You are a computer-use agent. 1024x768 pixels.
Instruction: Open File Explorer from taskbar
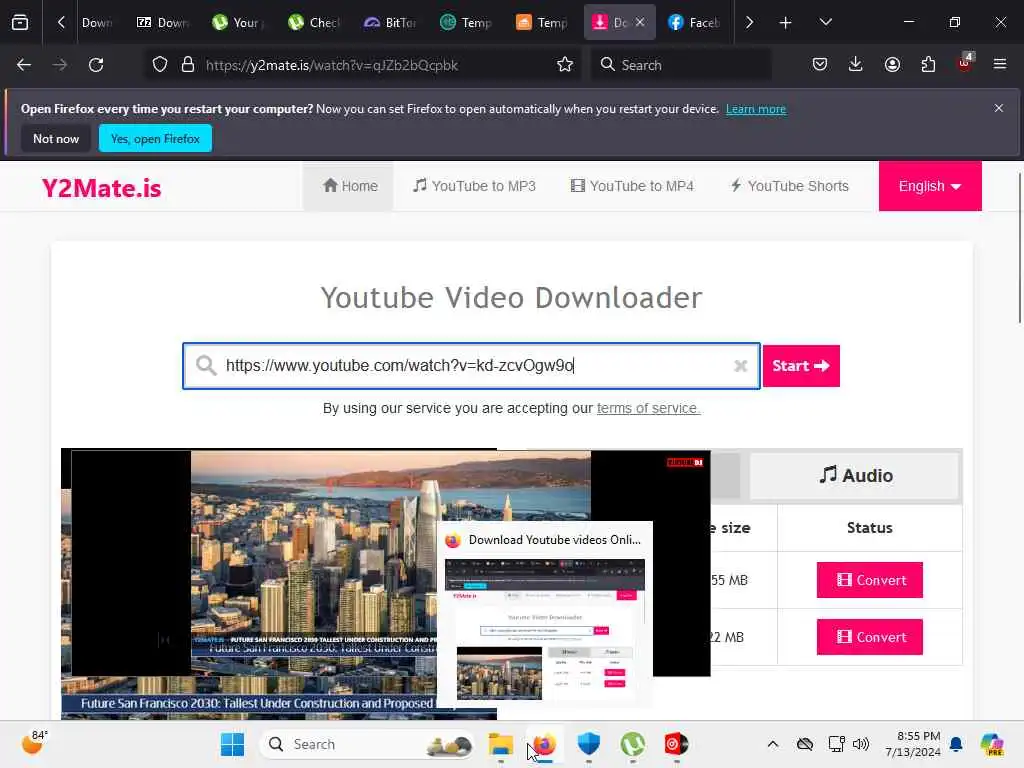[x=501, y=744]
